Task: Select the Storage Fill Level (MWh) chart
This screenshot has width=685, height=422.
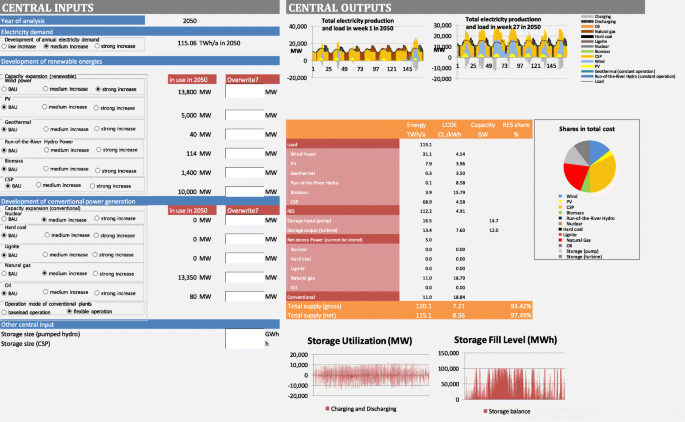Action: 502,376
